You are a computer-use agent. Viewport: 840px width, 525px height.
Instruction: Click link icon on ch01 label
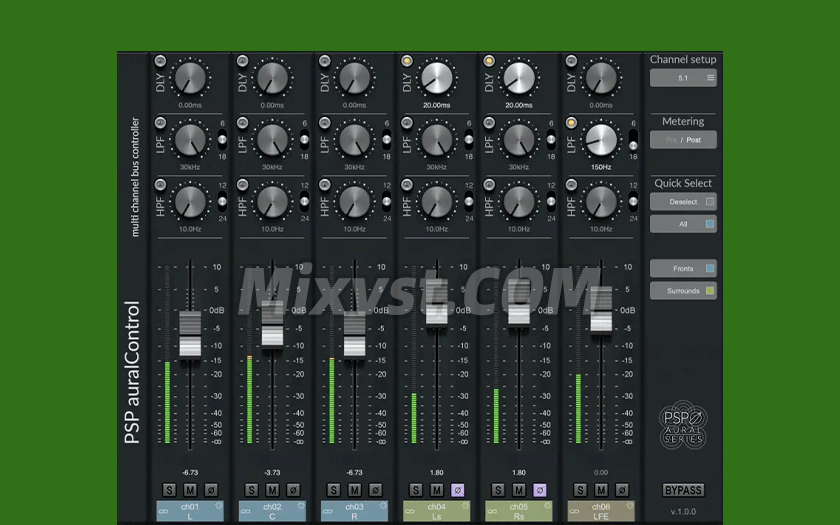tap(163, 512)
